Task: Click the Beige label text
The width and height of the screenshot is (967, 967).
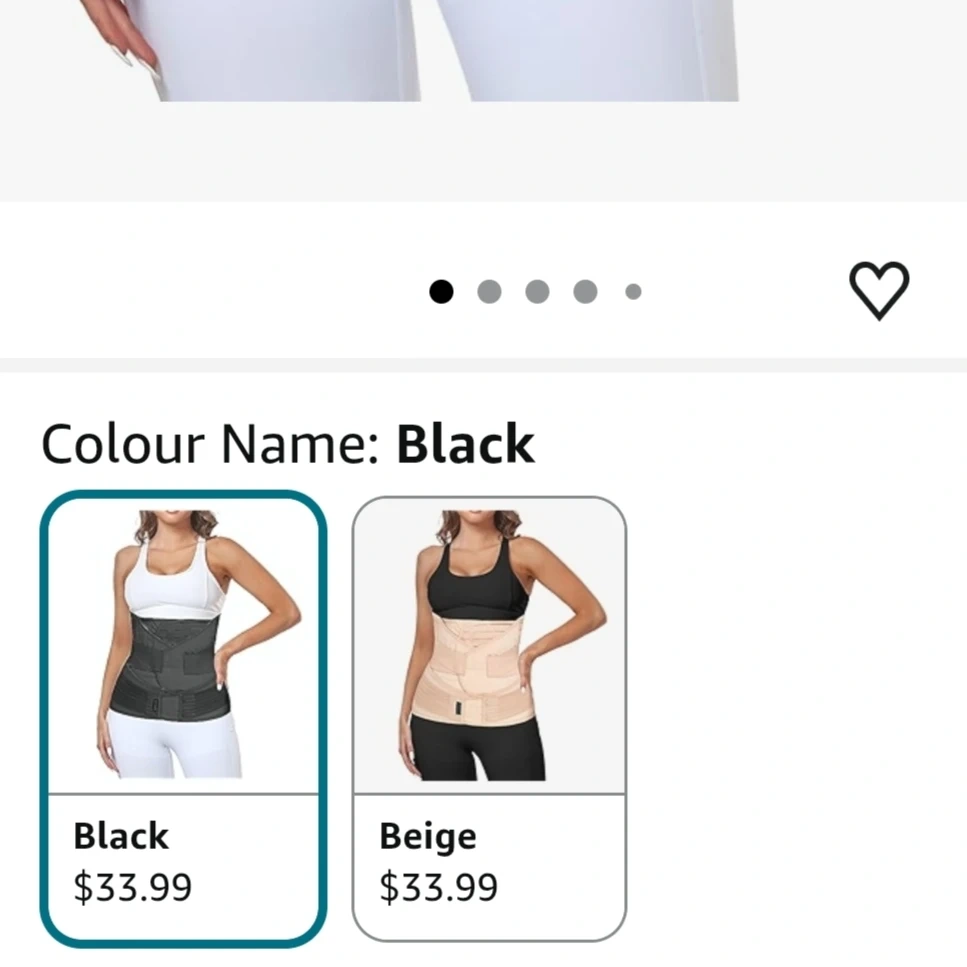Action: pos(428,837)
